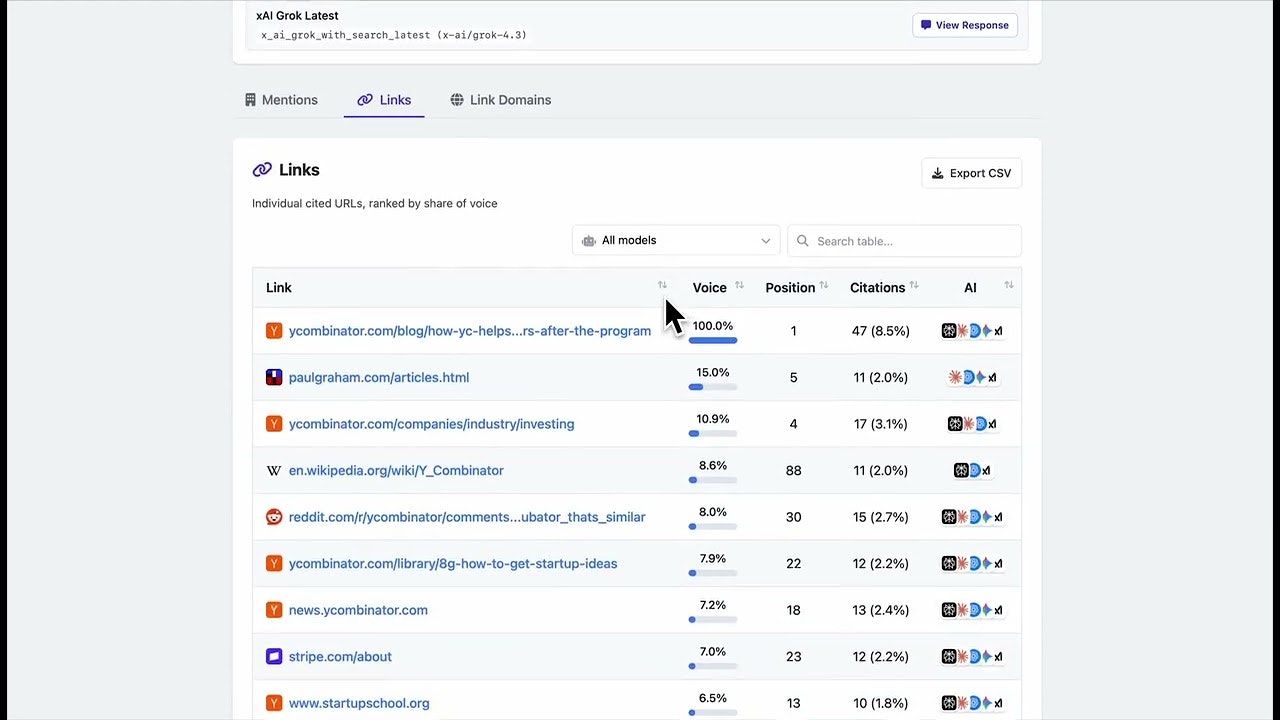Sort by Voice using its sort arrows
This screenshot has width=1280, height=720.
[739, 286]
